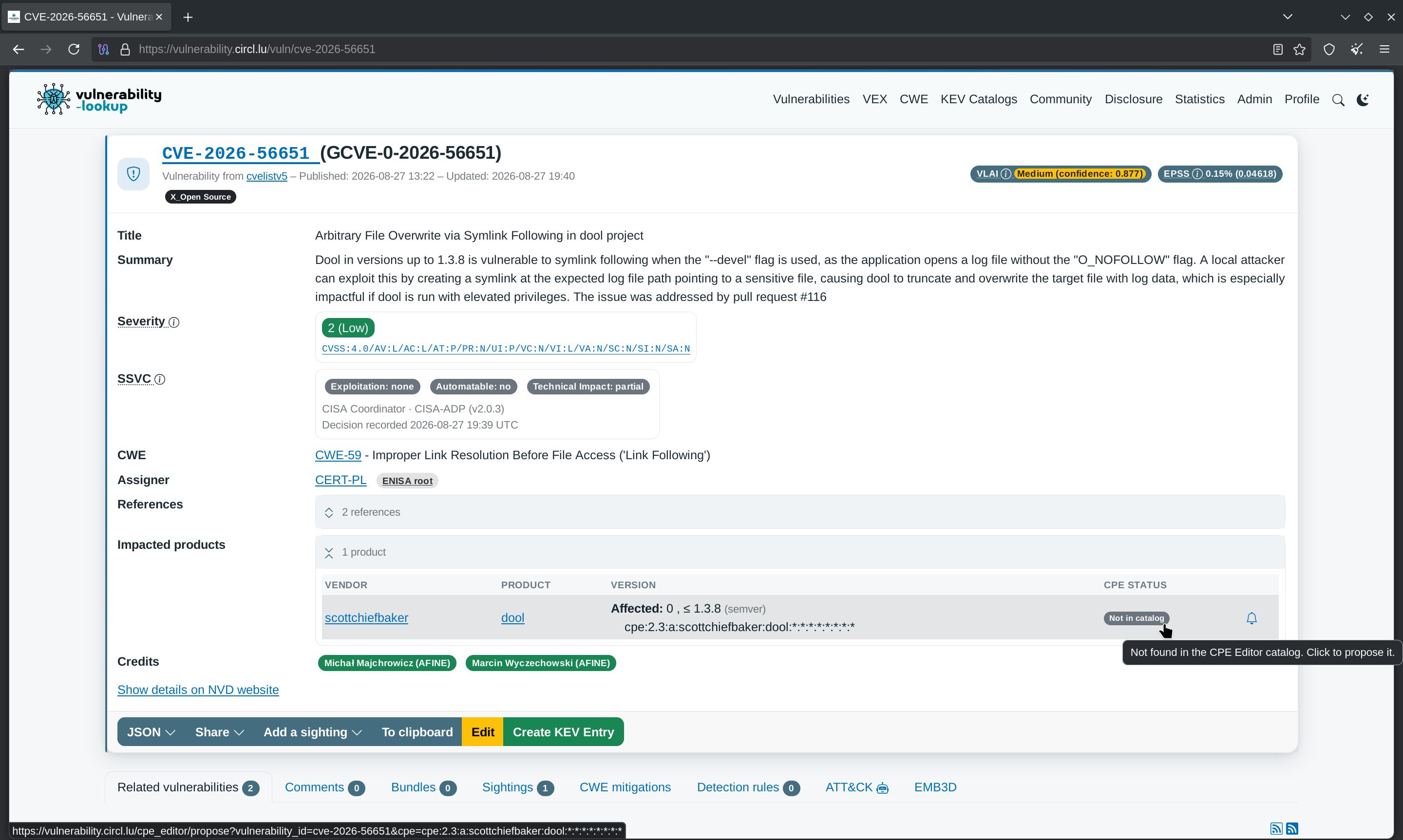The height and width of the screenshot is (840, 1403).
Task: Open the CVSS 4.0 vector link
Action: pyautogui.click(x=506, y=349)
